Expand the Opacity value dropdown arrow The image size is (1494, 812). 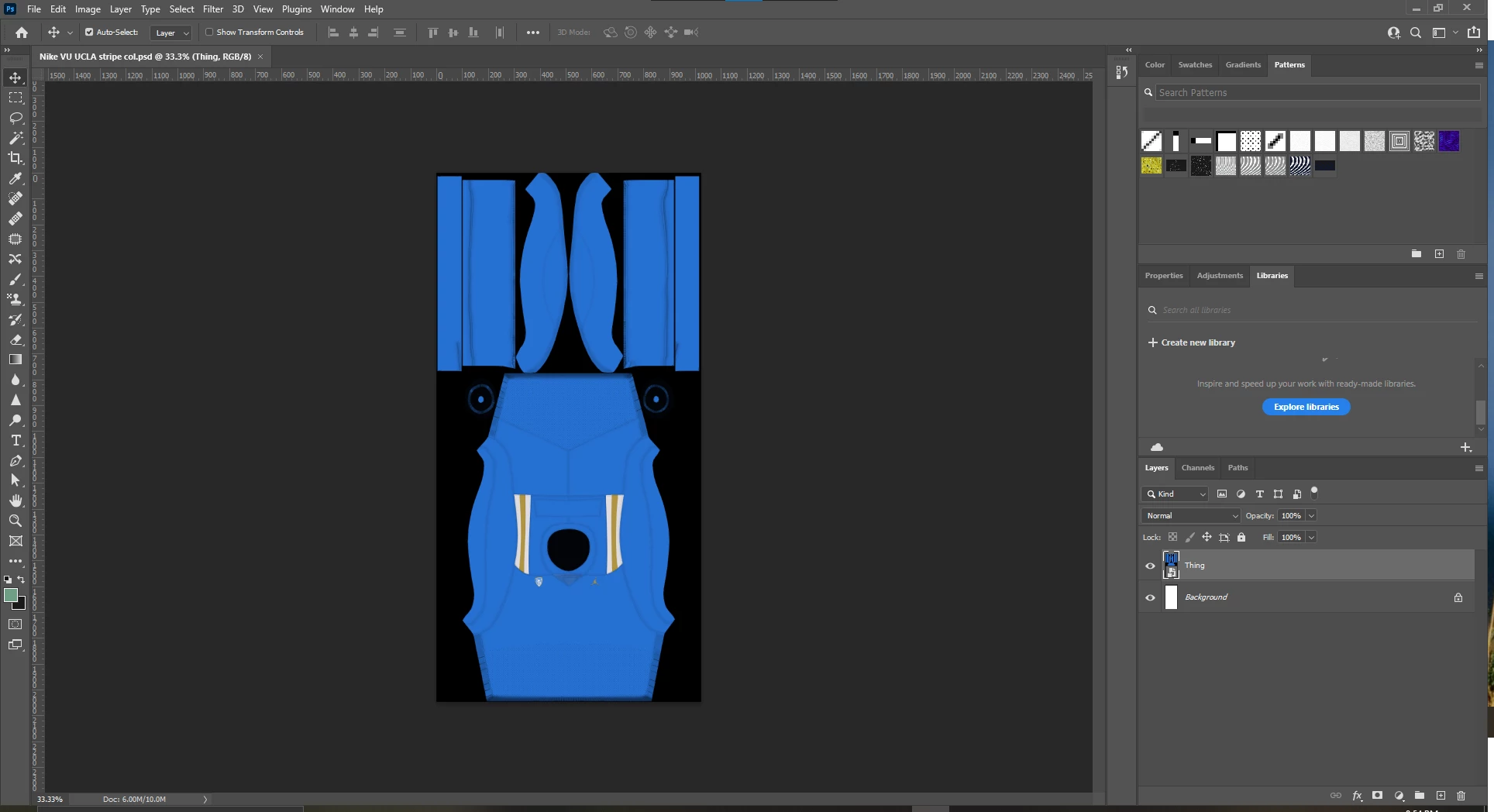[1311, 516]
